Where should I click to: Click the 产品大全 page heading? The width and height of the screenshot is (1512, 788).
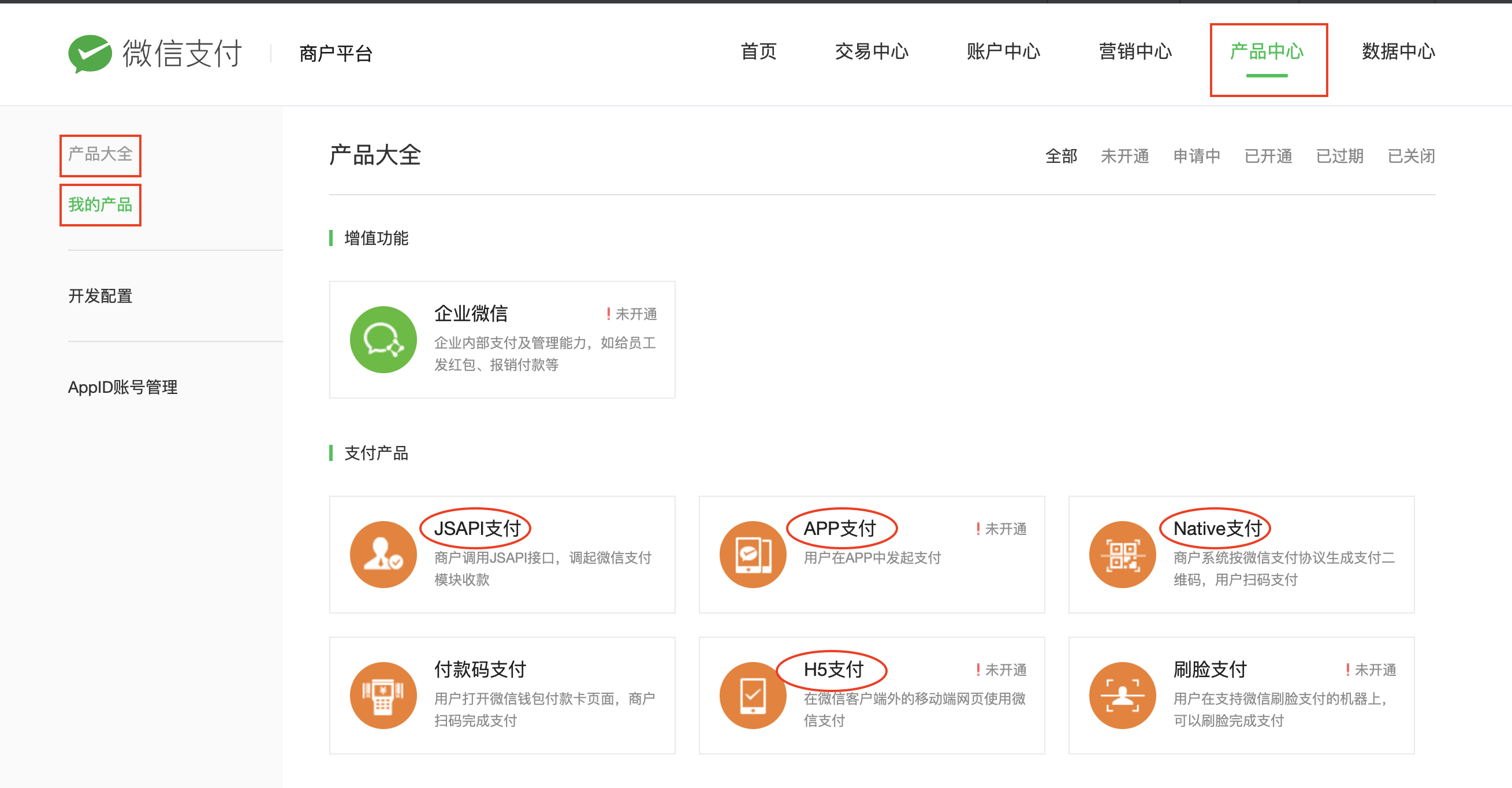pyautogui.click(x=374, y=155)
